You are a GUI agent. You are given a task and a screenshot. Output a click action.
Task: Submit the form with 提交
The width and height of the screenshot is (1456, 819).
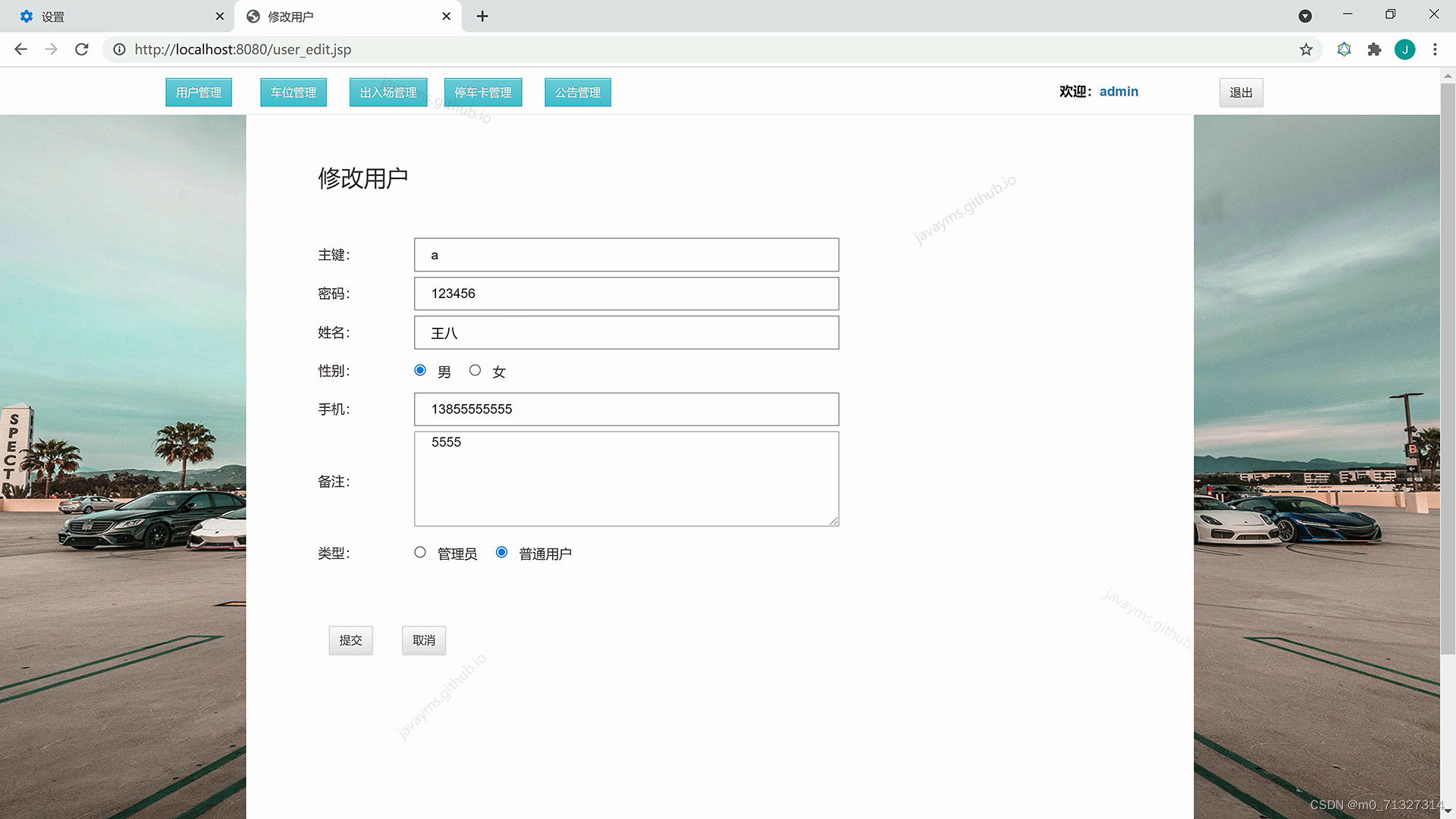[350, 641]
